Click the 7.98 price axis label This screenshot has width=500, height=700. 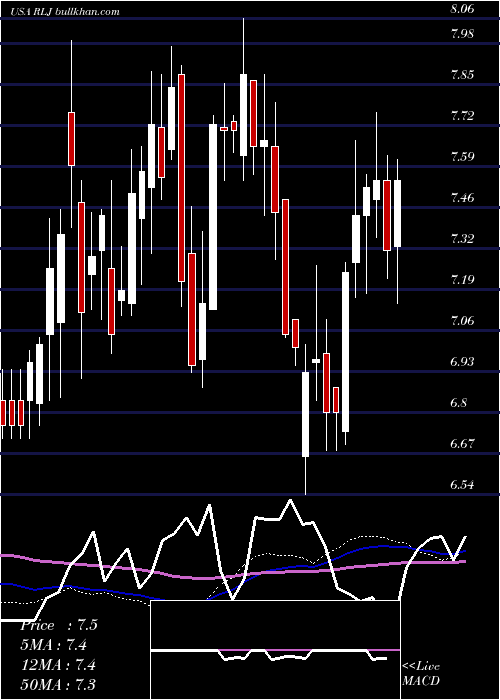tap(462, 33)
